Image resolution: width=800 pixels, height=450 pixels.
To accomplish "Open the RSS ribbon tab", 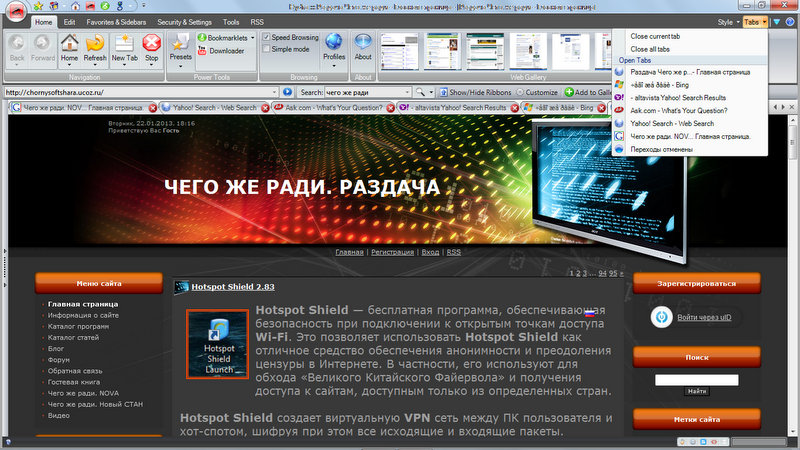I will [x=257, y=22].
